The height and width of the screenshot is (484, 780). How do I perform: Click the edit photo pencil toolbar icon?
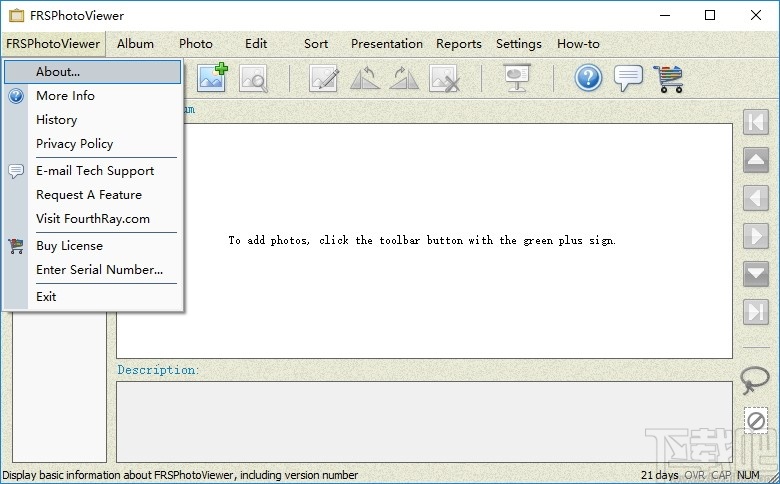coord(324,79)
